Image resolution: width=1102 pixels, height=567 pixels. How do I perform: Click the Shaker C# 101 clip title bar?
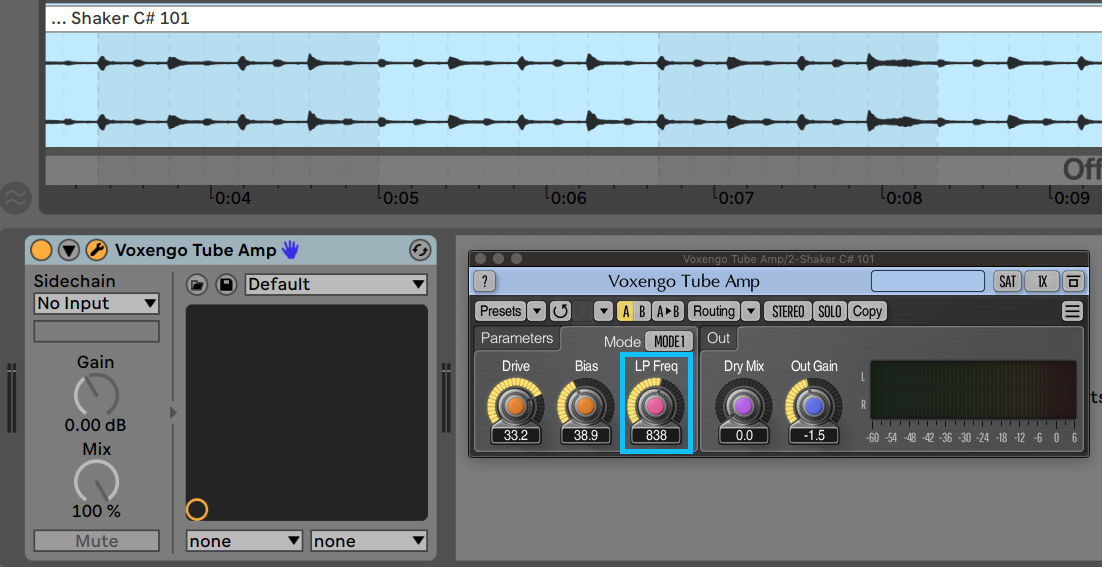tap(573, 18)
